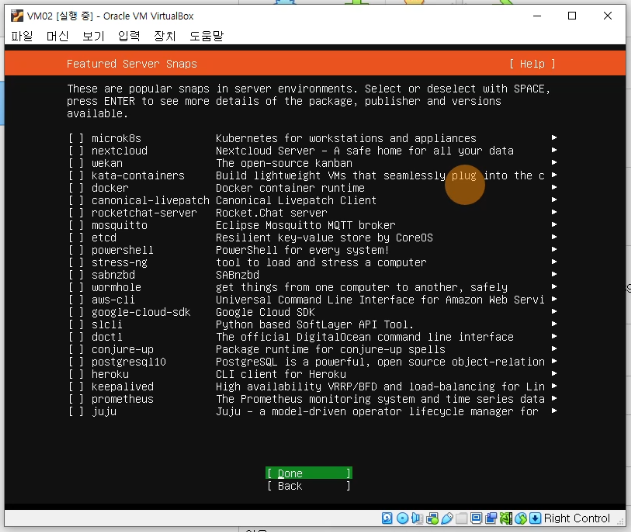Expand details arrow on the google-cloud-sdk row
631x532 pixels.
[554, 311]
